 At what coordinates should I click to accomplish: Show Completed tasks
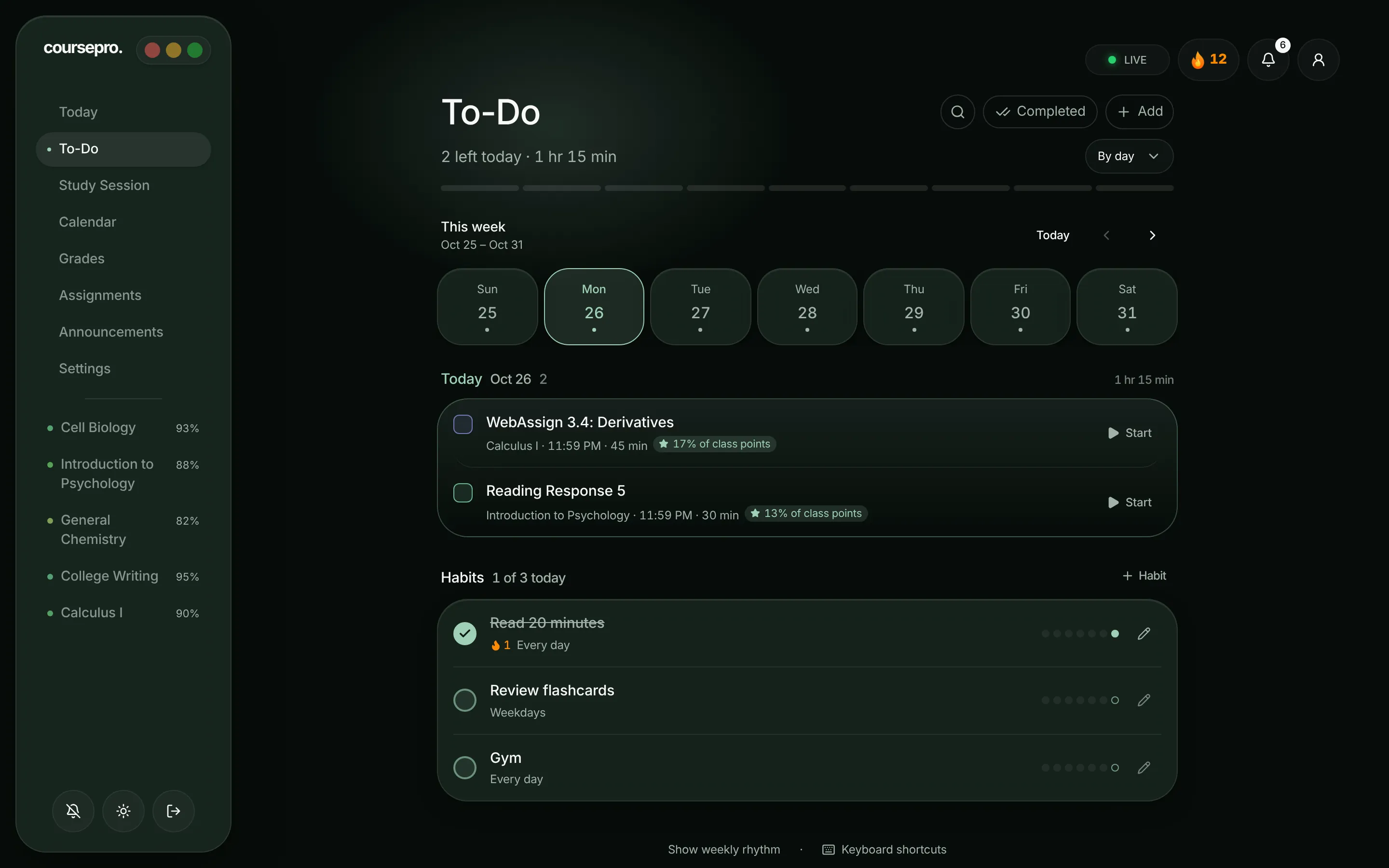pos(1040,111)
